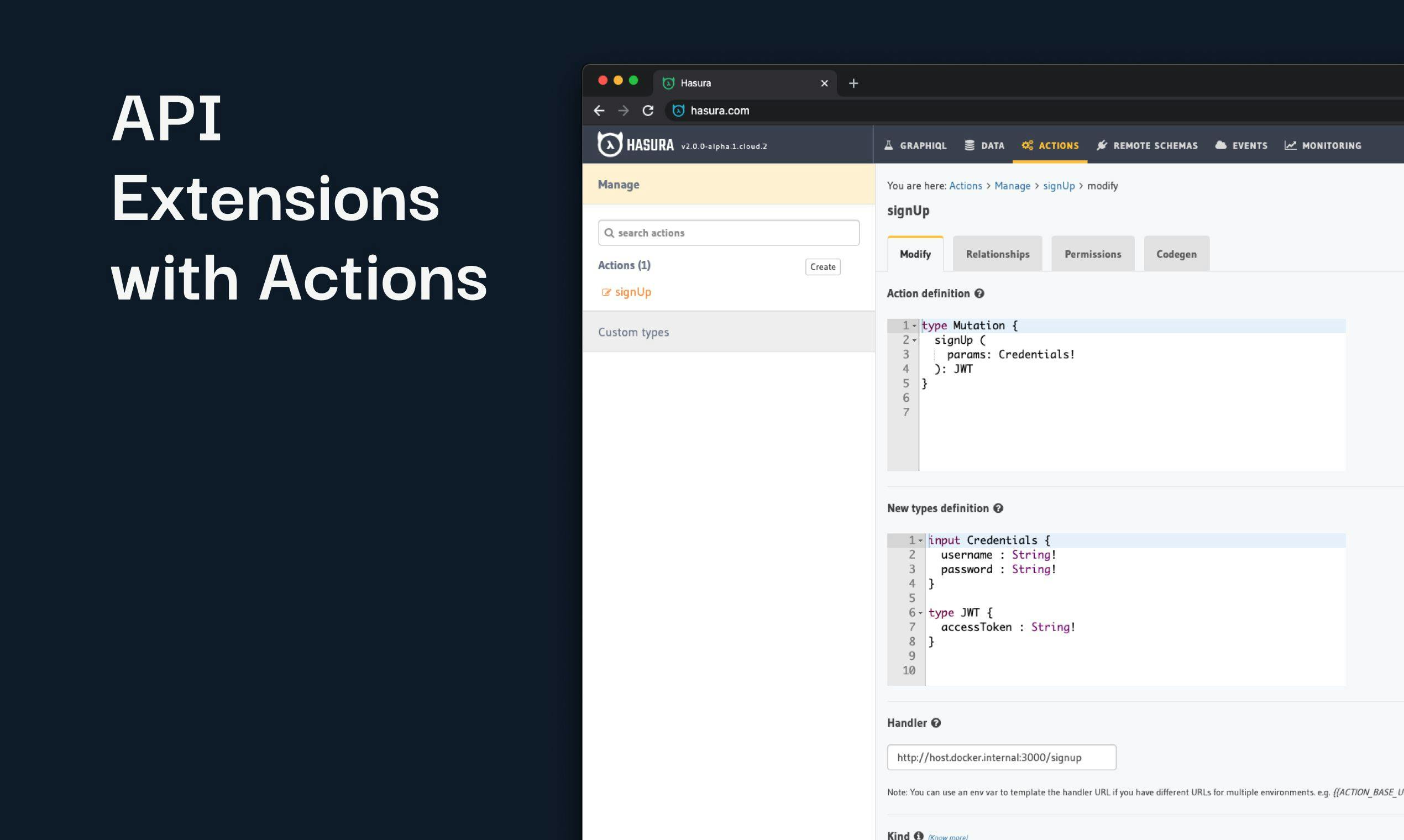Click the edit icon beside signUp action
Viewport: 1404px width, 840px height.
(x=606, y=292)
